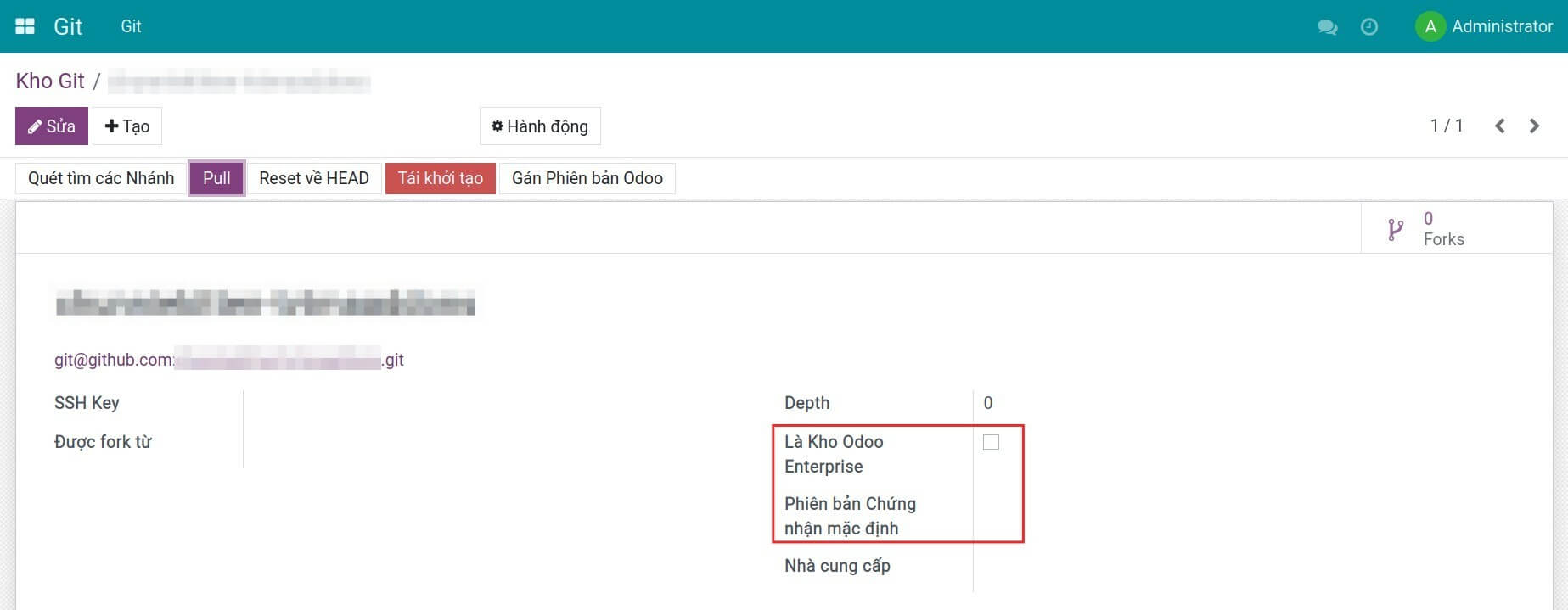Viewport: 1568px width, 610px height.
Task: Click Gán Phiên bản Odoo button
Action: 587,178
